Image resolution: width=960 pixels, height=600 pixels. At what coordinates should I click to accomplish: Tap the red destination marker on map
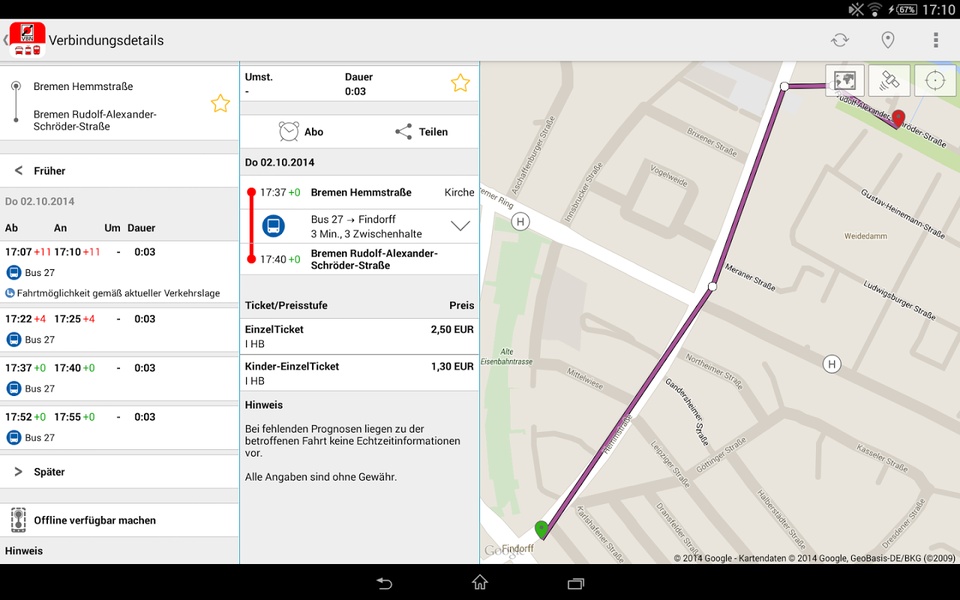898,119
